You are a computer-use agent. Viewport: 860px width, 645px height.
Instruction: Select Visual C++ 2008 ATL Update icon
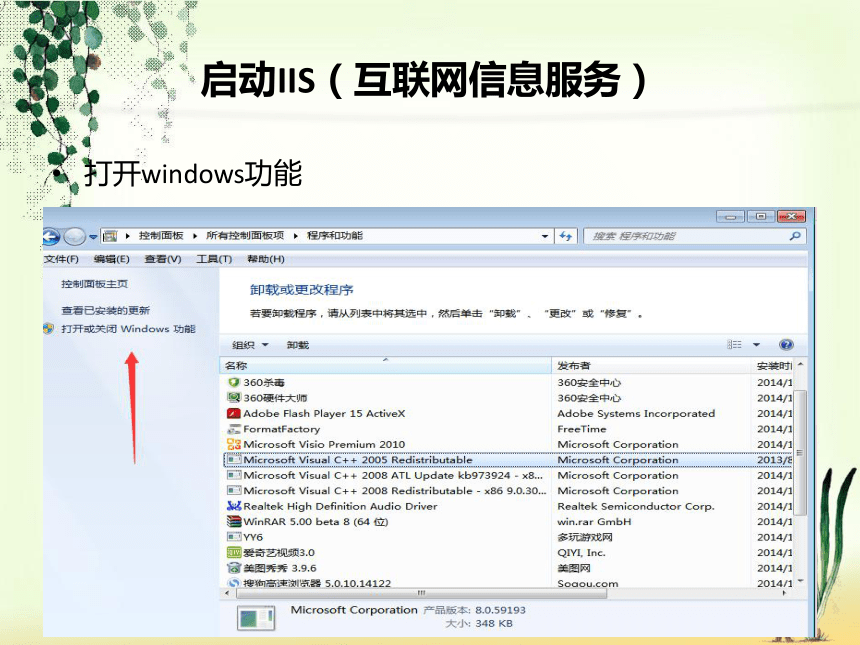[x=234, y=475]
